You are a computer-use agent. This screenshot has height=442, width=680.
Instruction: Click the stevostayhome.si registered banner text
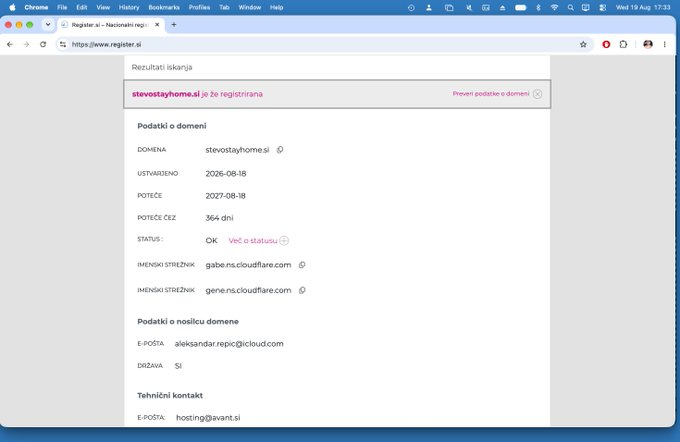click(x=197, y=94)
